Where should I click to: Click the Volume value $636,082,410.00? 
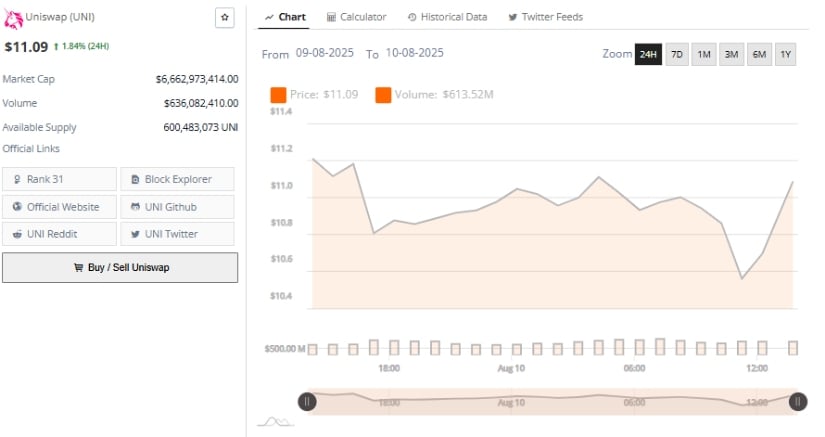(201, 103)
